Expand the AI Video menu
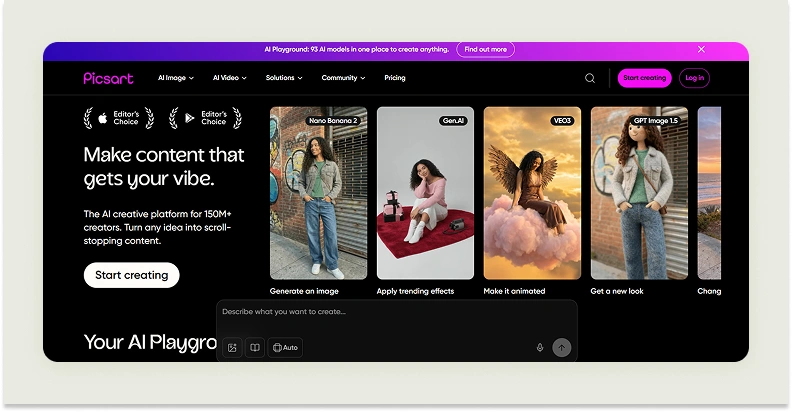792x412 pixels. [230, 78]
